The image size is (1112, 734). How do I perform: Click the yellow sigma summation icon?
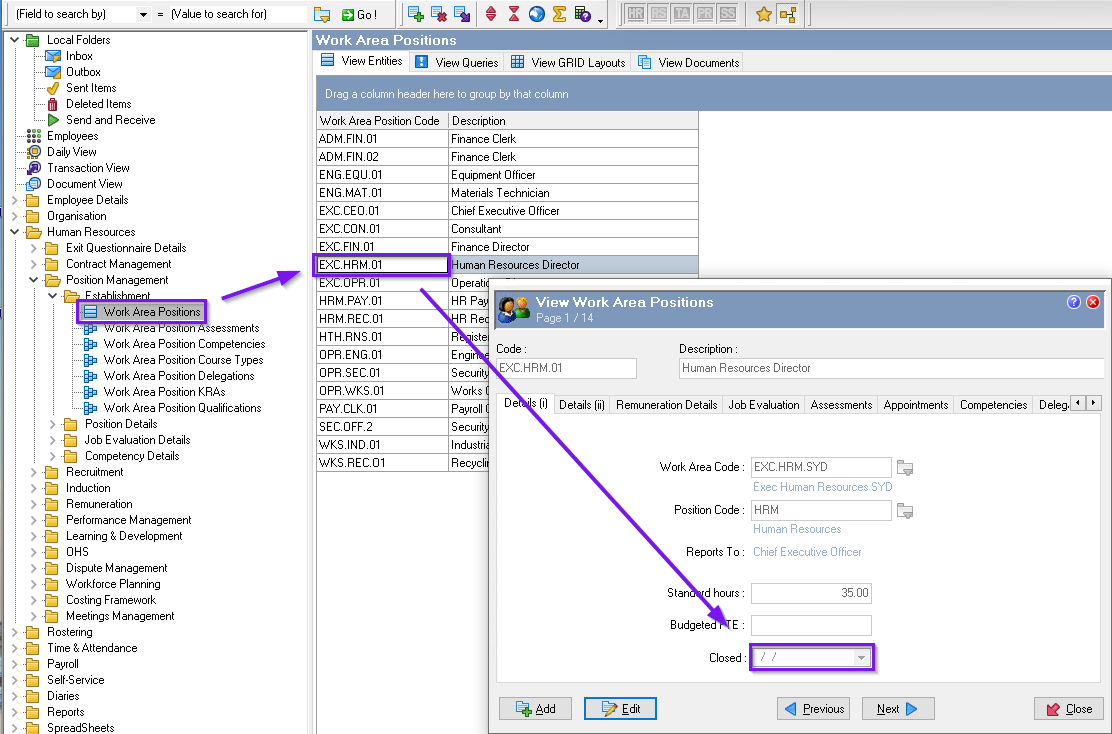[559, 14]
